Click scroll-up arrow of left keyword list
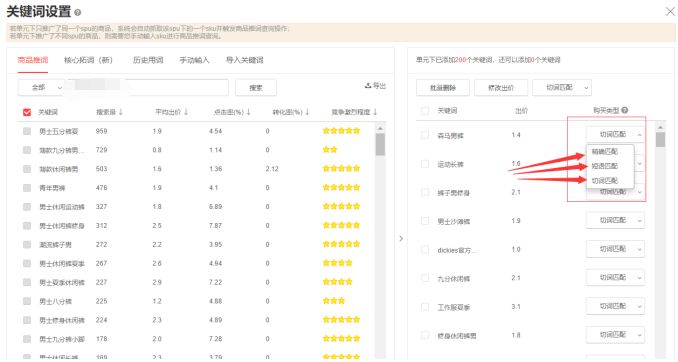 380,128
